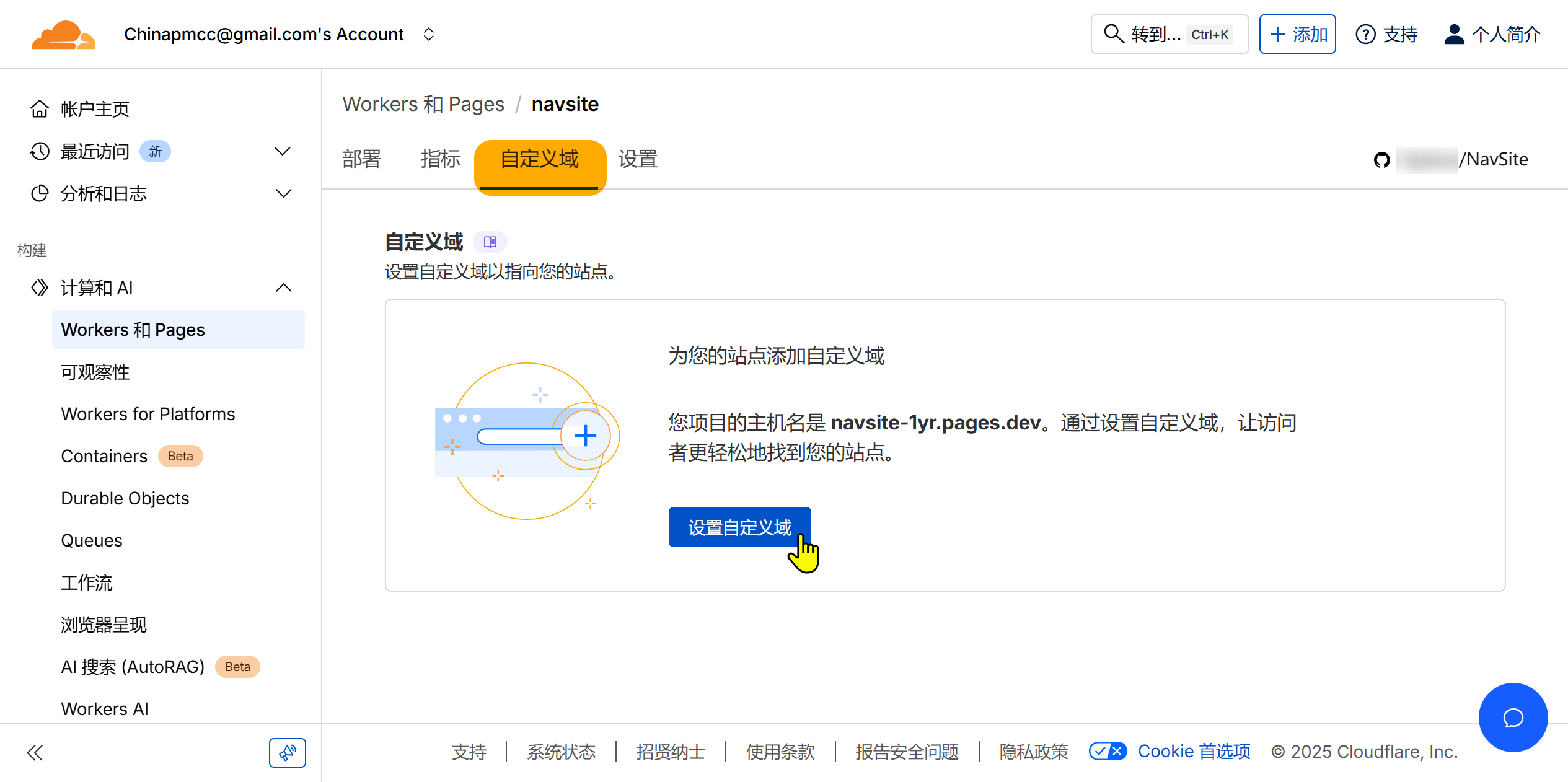Switch to the 设置 tab
The height and width of the screenshot is (782, 1568).
pos(638,159)
